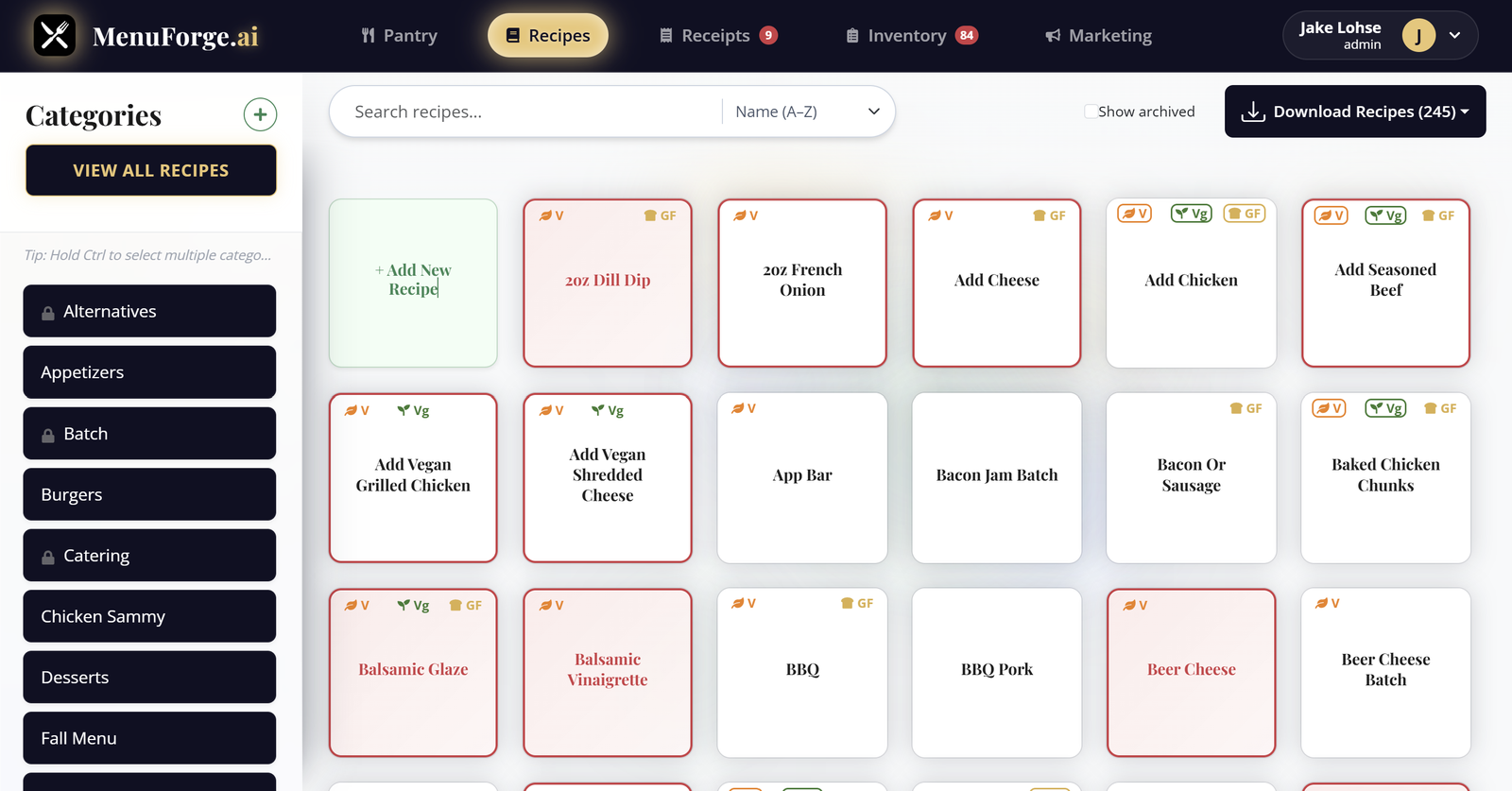Click the V badge on Baked Chicken Chunks card

pos(1330,408)
